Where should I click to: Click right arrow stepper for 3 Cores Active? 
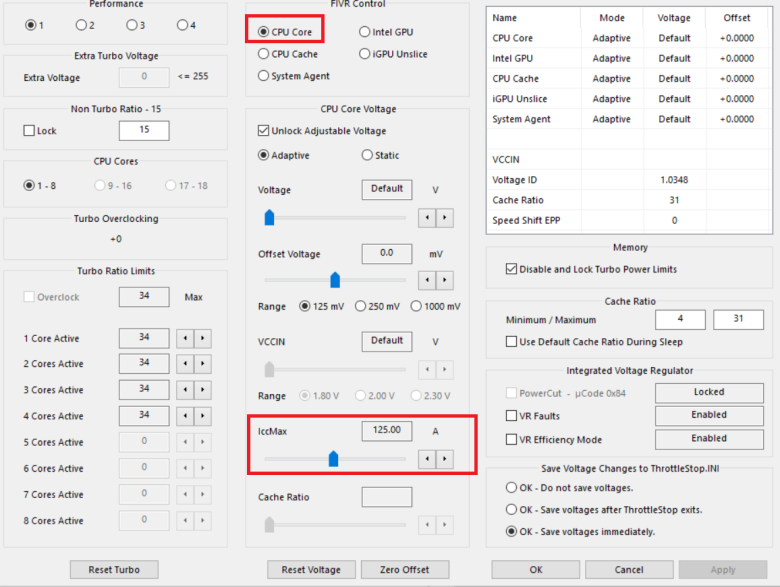pos(203,390)
